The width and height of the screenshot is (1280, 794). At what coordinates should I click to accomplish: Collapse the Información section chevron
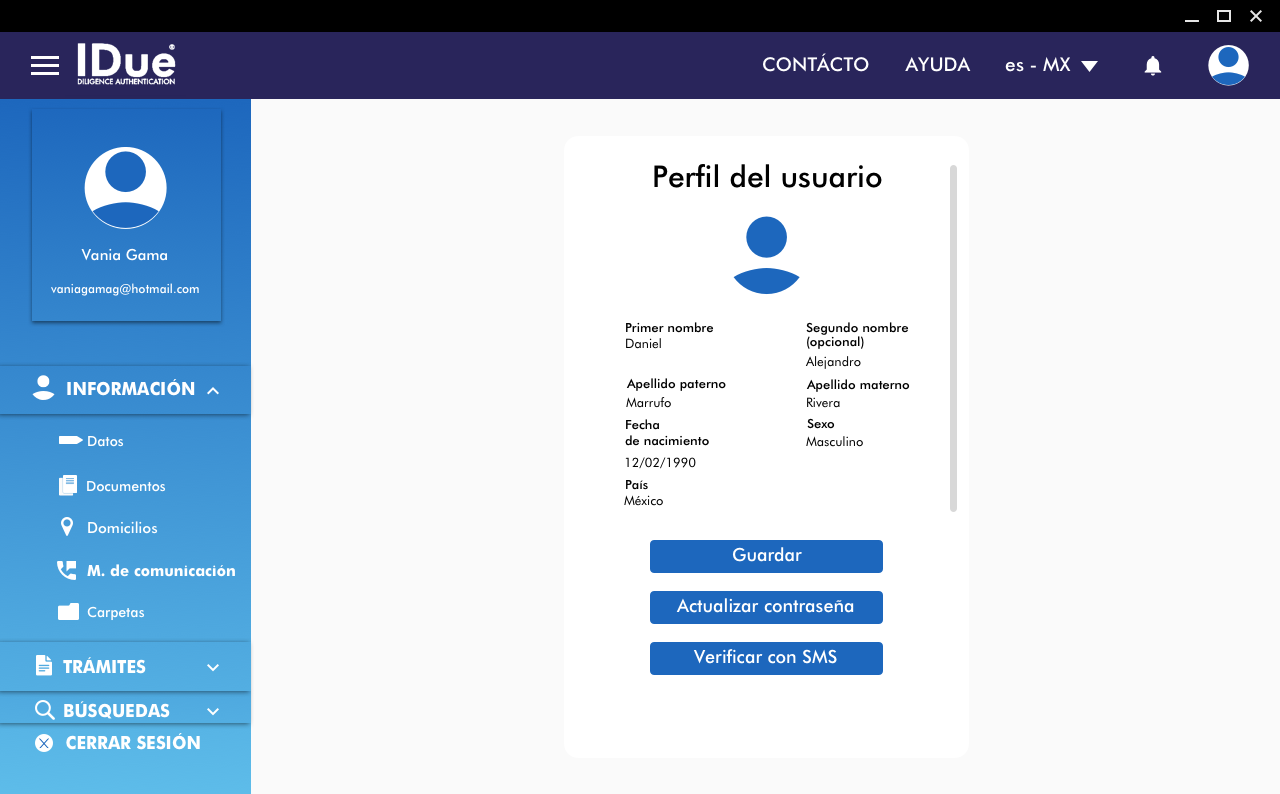[213, 390]
